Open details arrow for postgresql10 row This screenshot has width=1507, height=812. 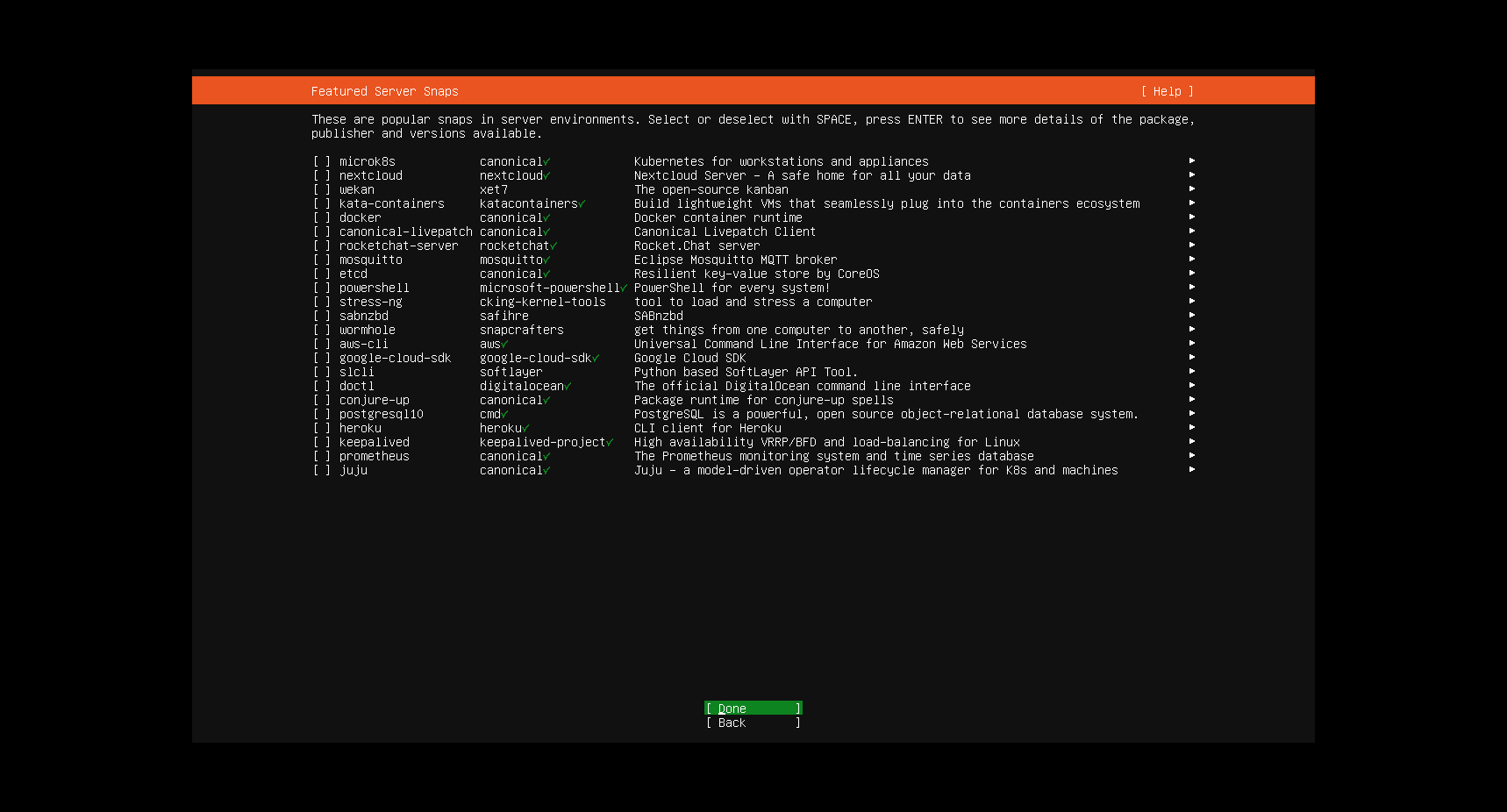point(1192,413)
